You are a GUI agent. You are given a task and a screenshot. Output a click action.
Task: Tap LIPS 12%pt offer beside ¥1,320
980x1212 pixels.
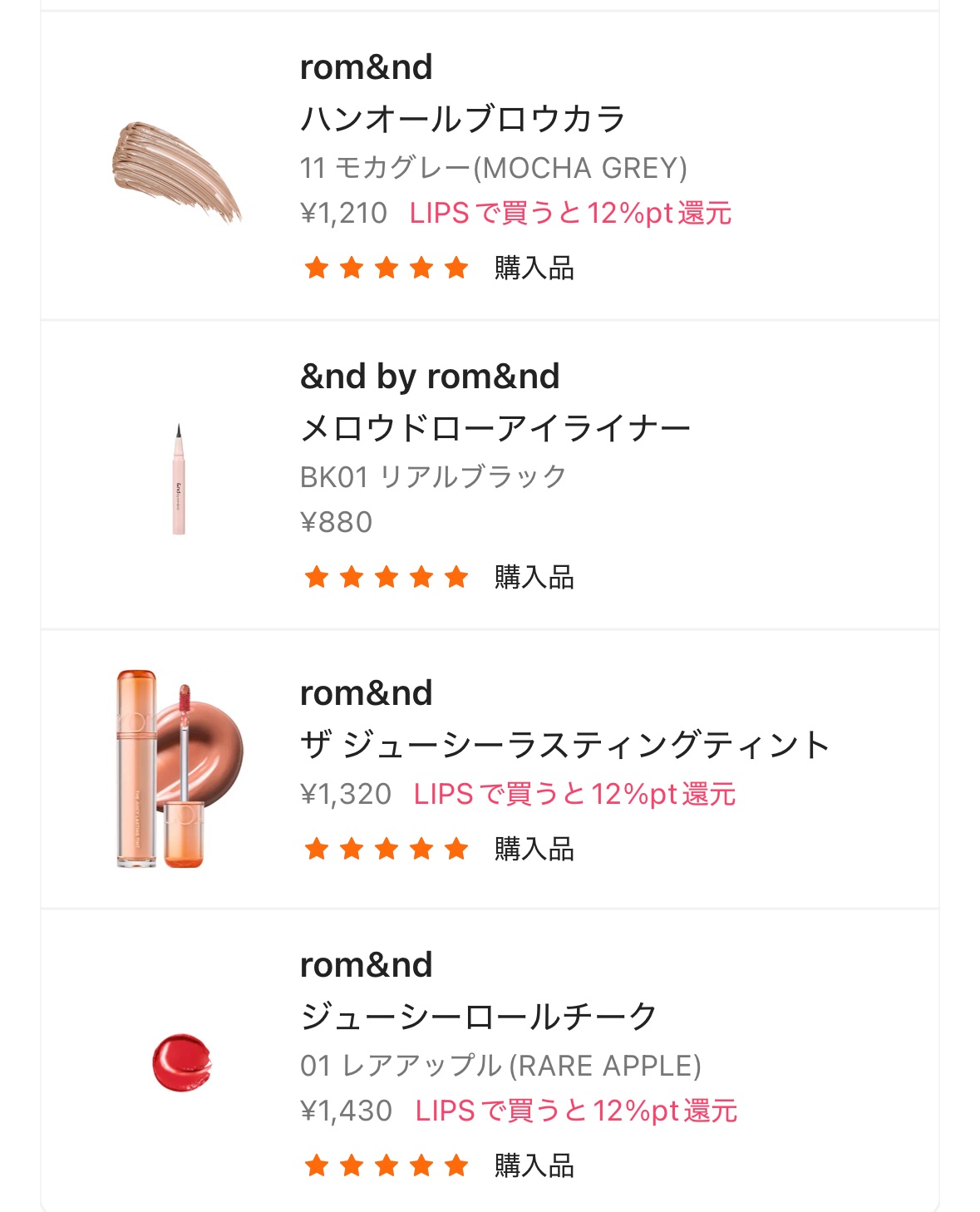coord(574,795)
